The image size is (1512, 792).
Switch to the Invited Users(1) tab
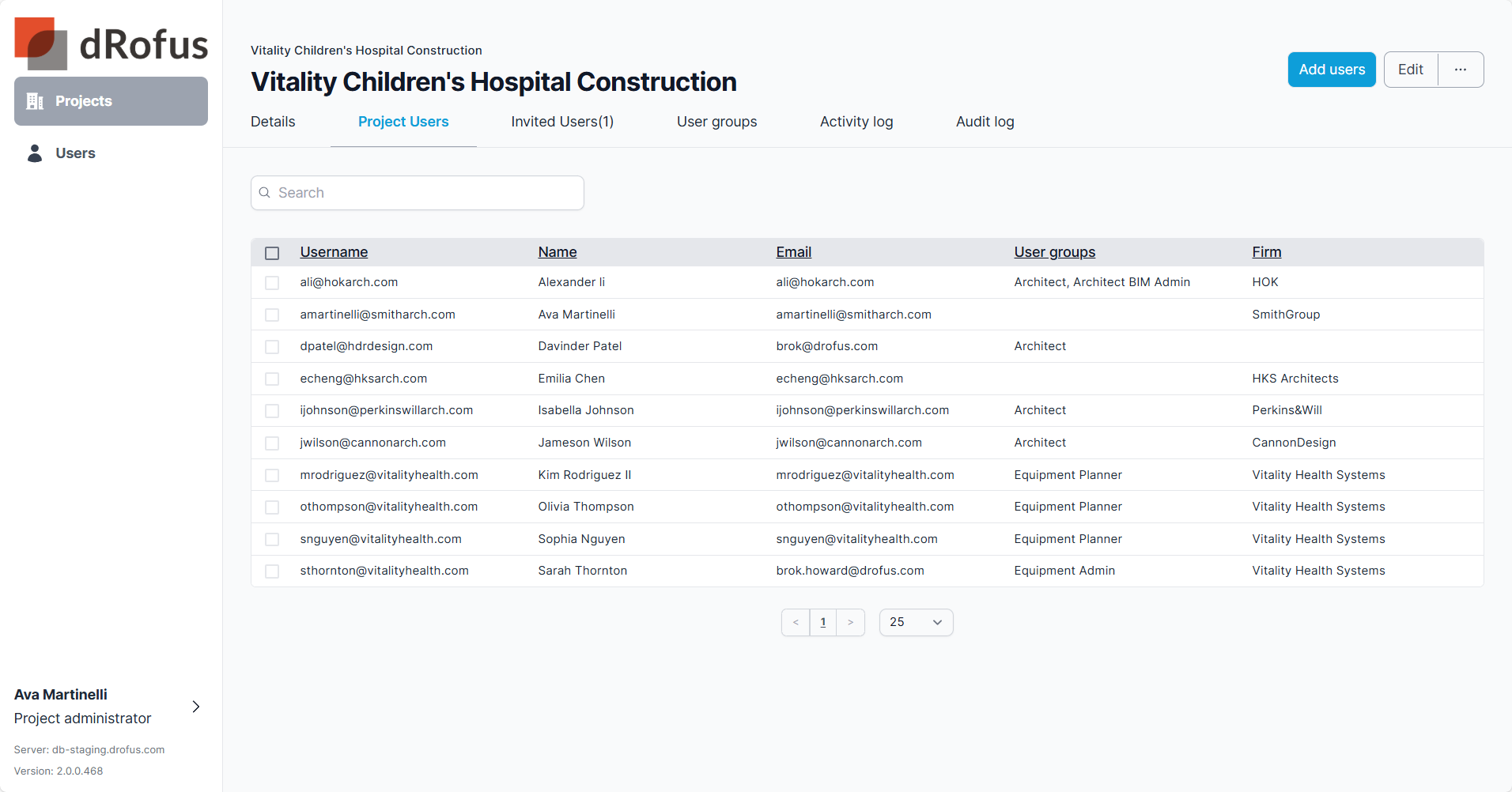[x=562, y=122]
